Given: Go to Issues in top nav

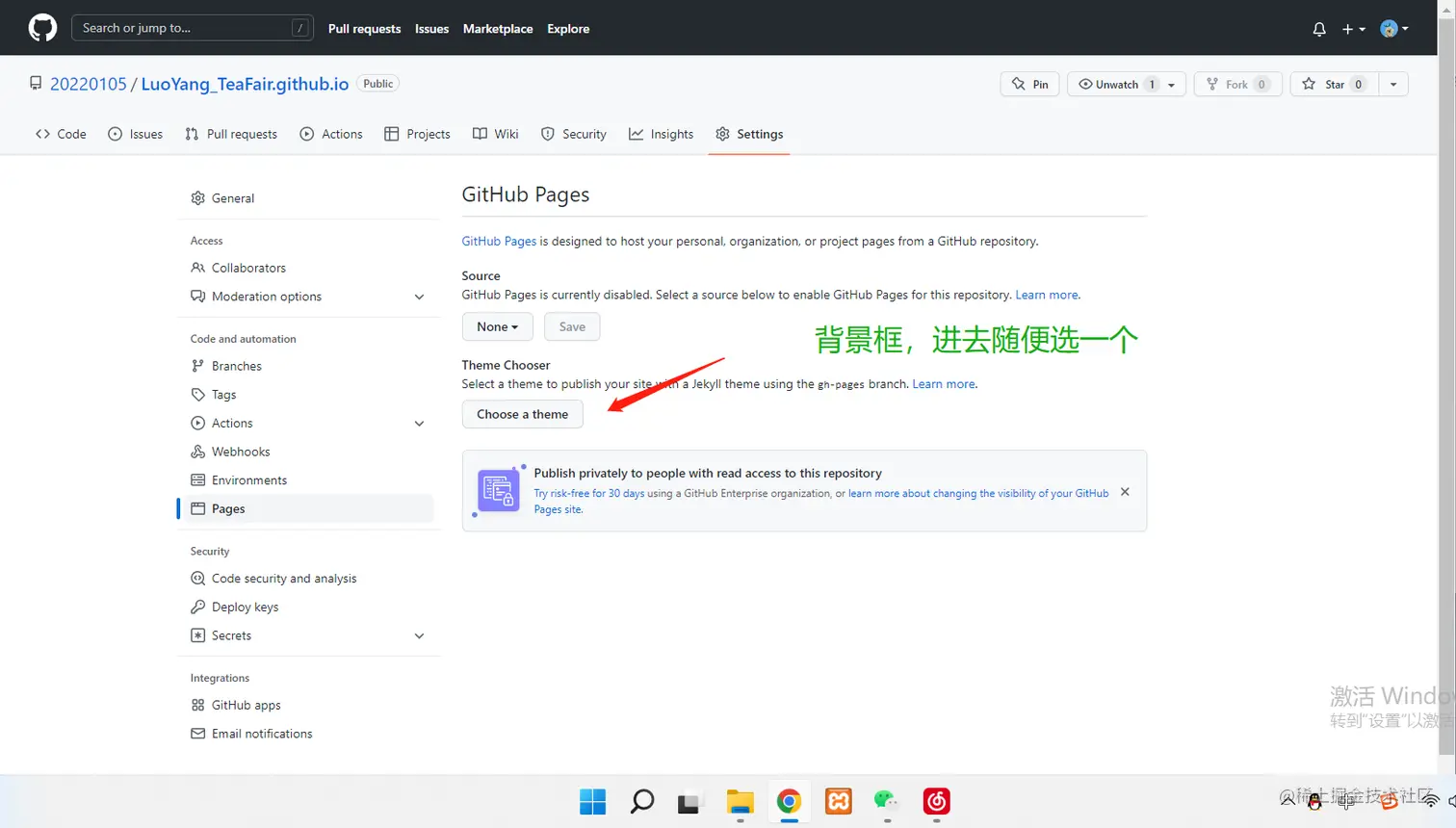Looking at the screenshot, I should coord(431,29).
